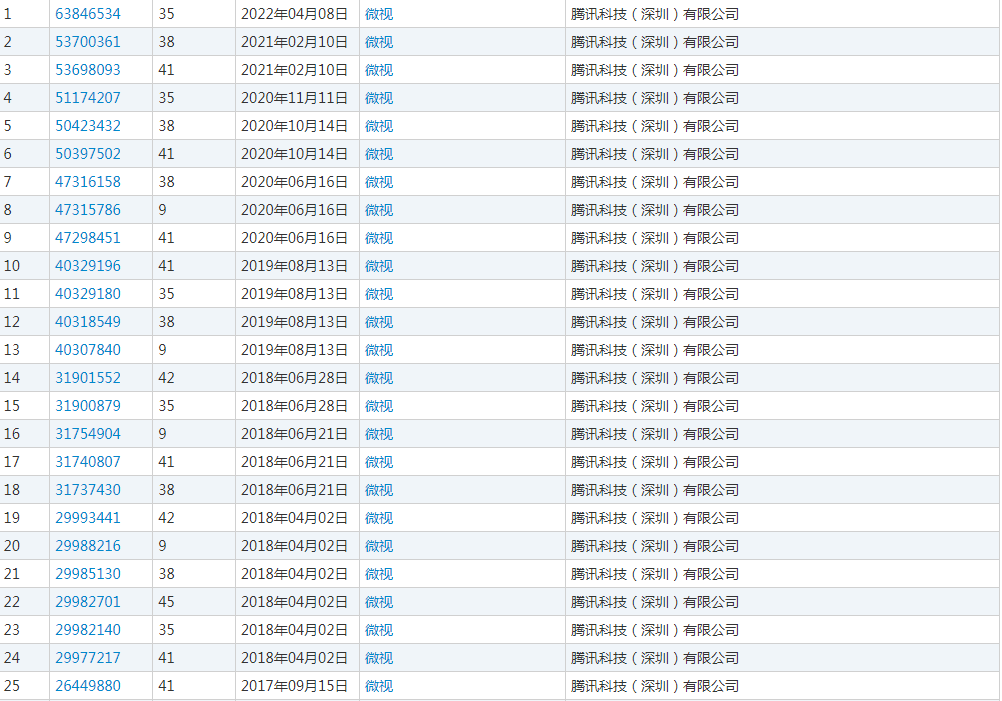
Task: Click the 47315786 registration link
Action: click(88, 210)
